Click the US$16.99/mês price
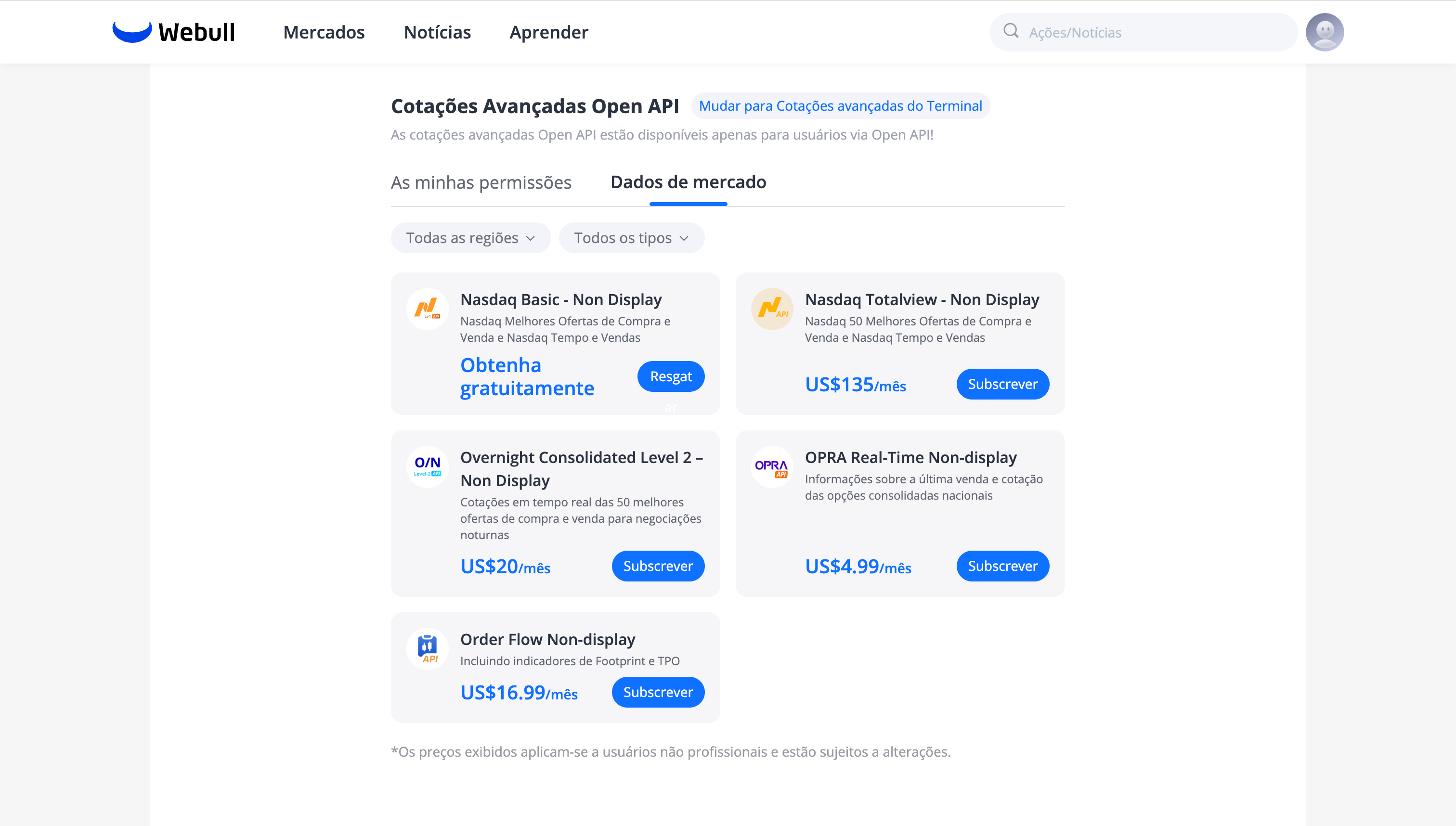The width and height of the screenshot is (1456, 826). coord(519,693)
